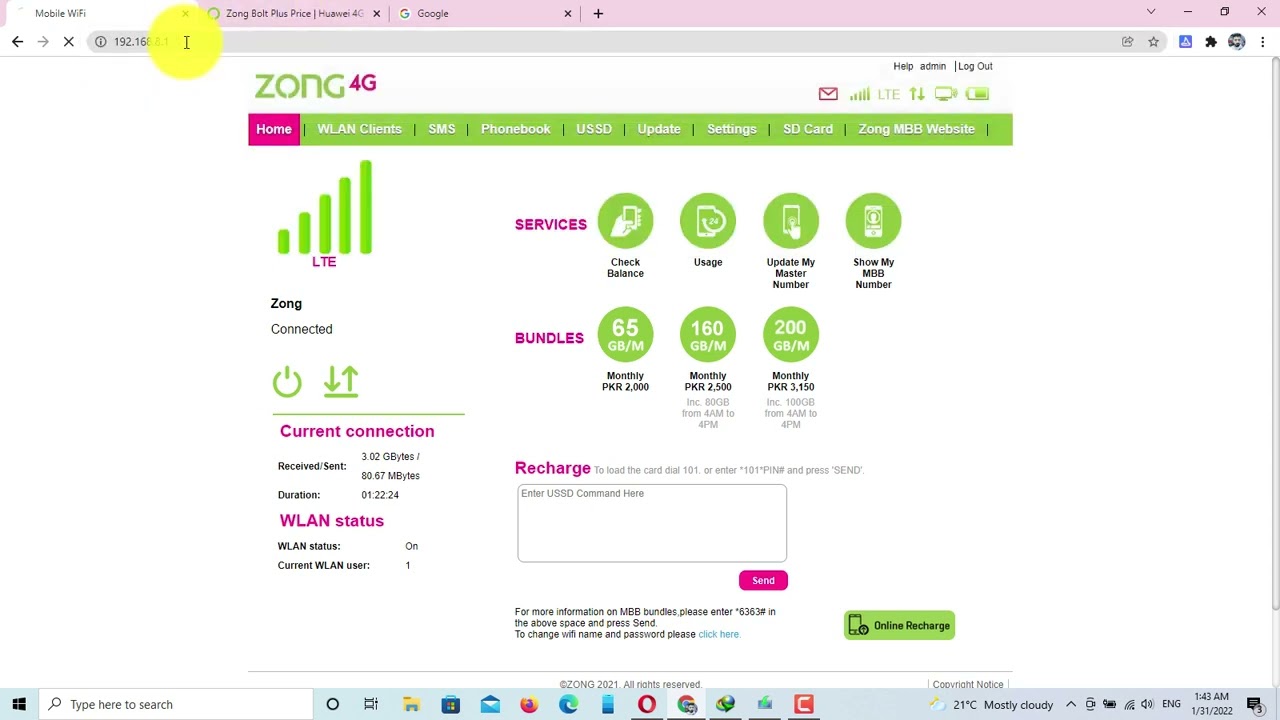Open the Chrome profile avatar
Screen dimensions: 1280x720
point(1237,42)
